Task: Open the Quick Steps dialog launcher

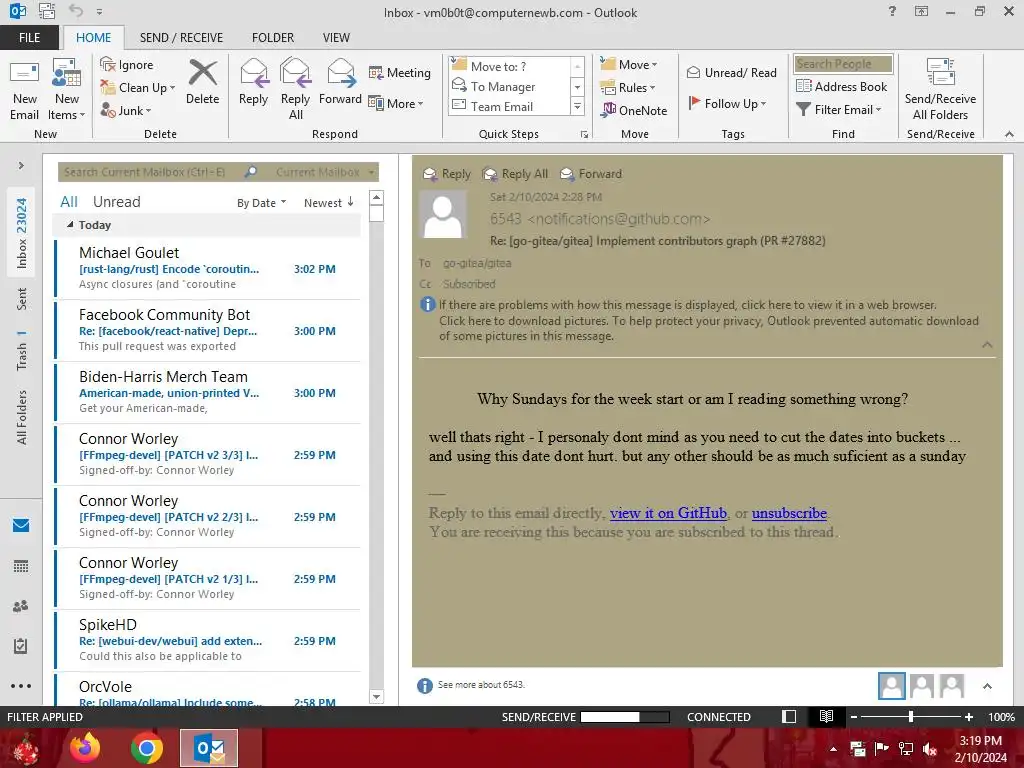Action: 584,135
